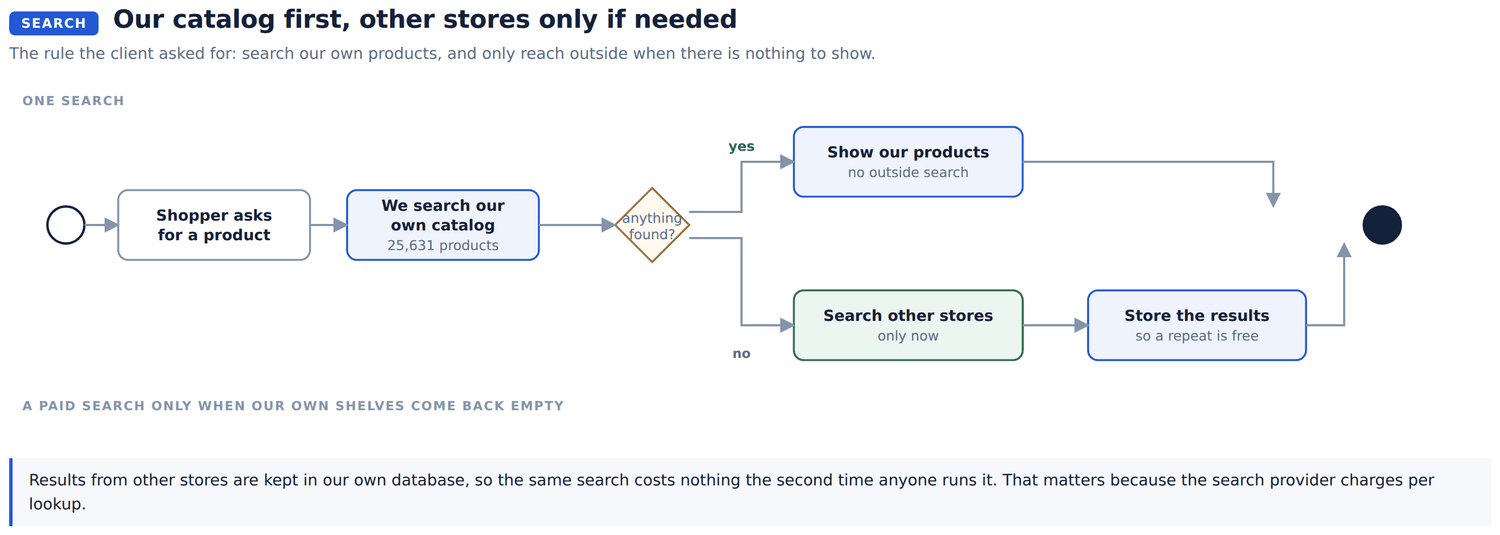Image resolution: width=1500 pixels, height=535 pixels.
Task: Click the arrowhead entering 'We search our own catalog'
Action: (340, 225)
